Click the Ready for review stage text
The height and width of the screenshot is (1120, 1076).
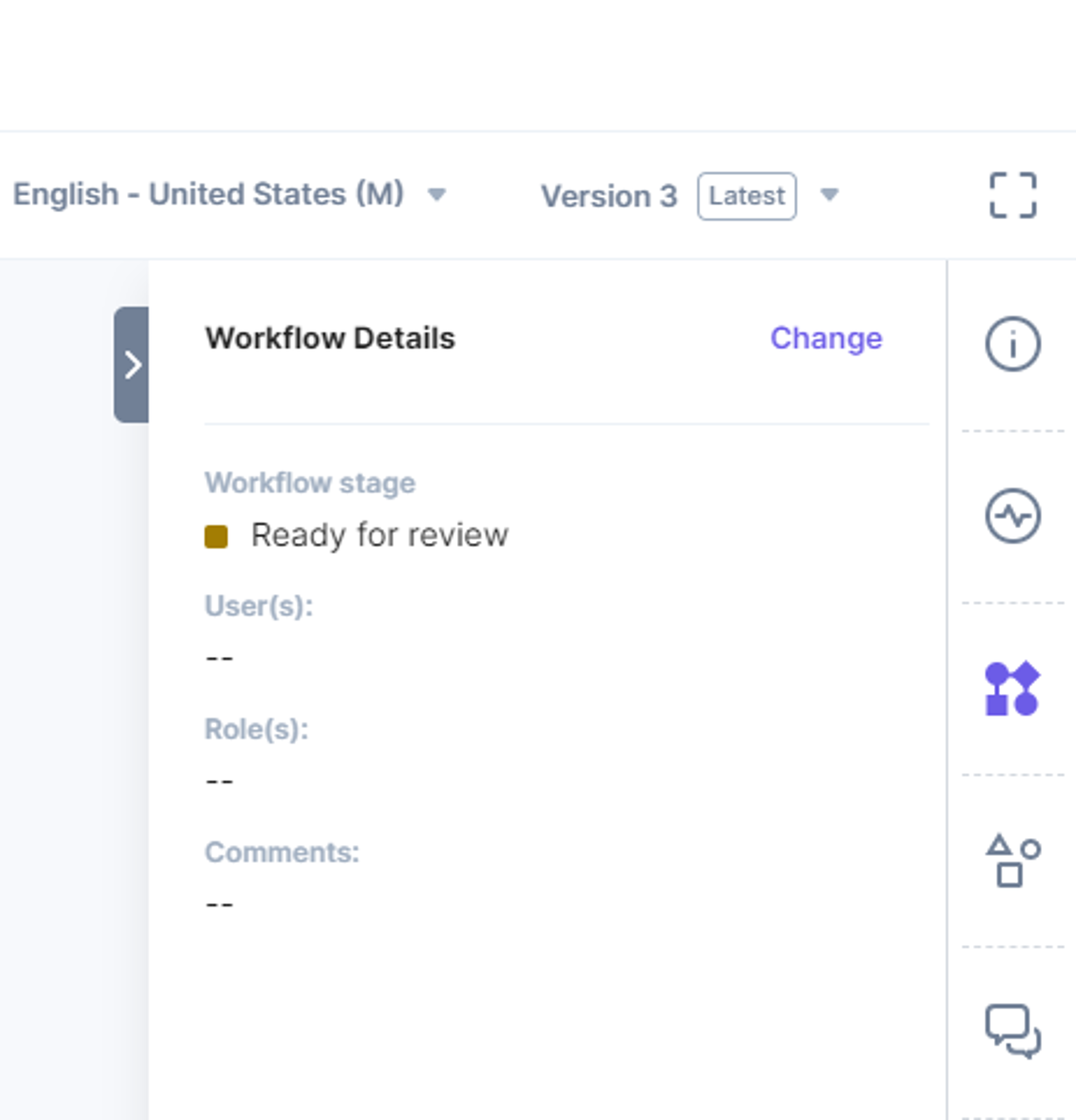coord(379,535)
